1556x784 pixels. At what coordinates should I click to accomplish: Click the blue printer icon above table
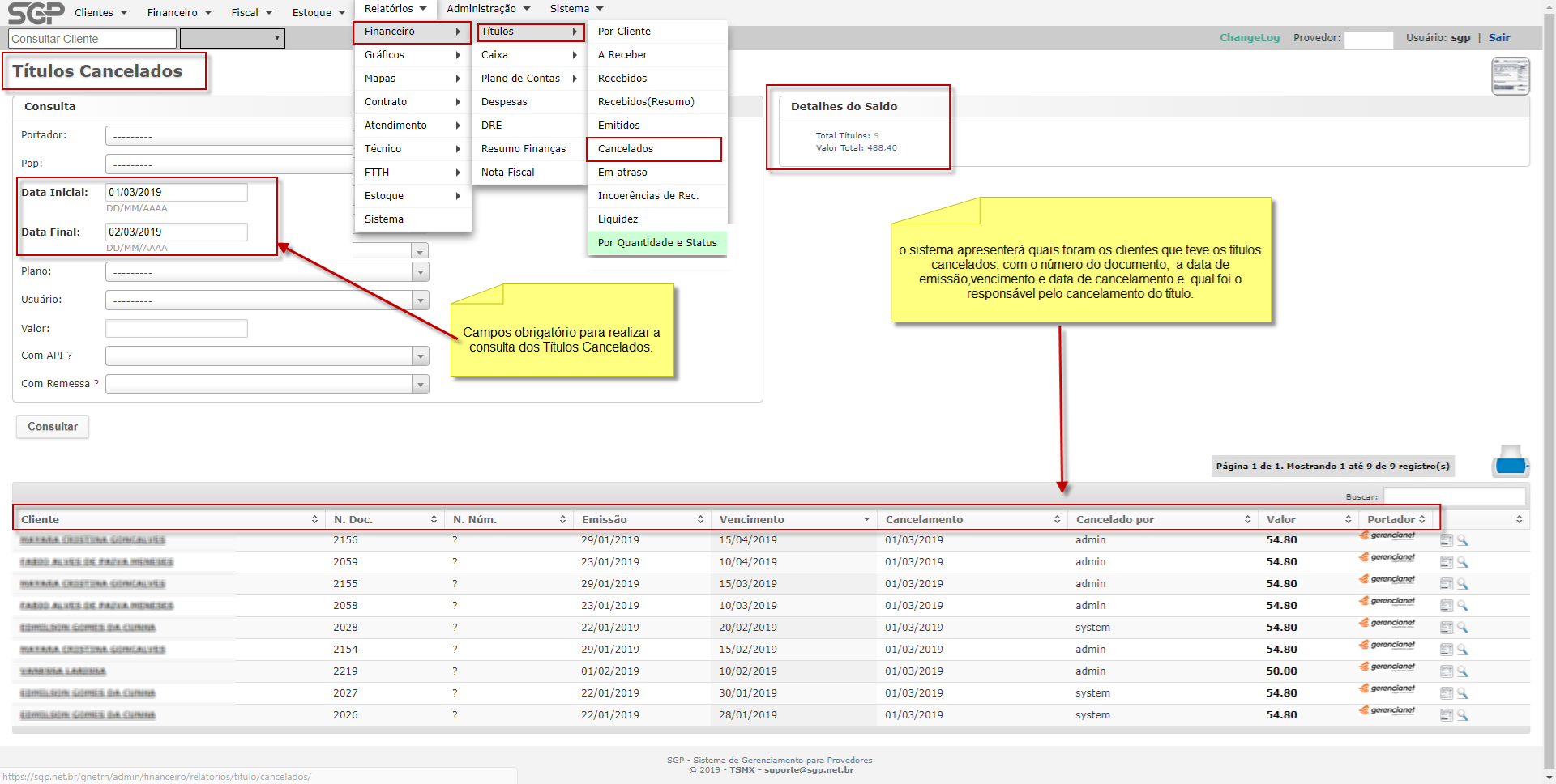(1510, 464)
